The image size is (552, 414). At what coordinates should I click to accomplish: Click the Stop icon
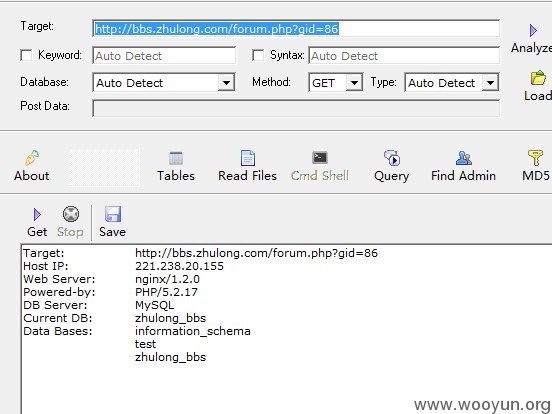tap(71, 214)
